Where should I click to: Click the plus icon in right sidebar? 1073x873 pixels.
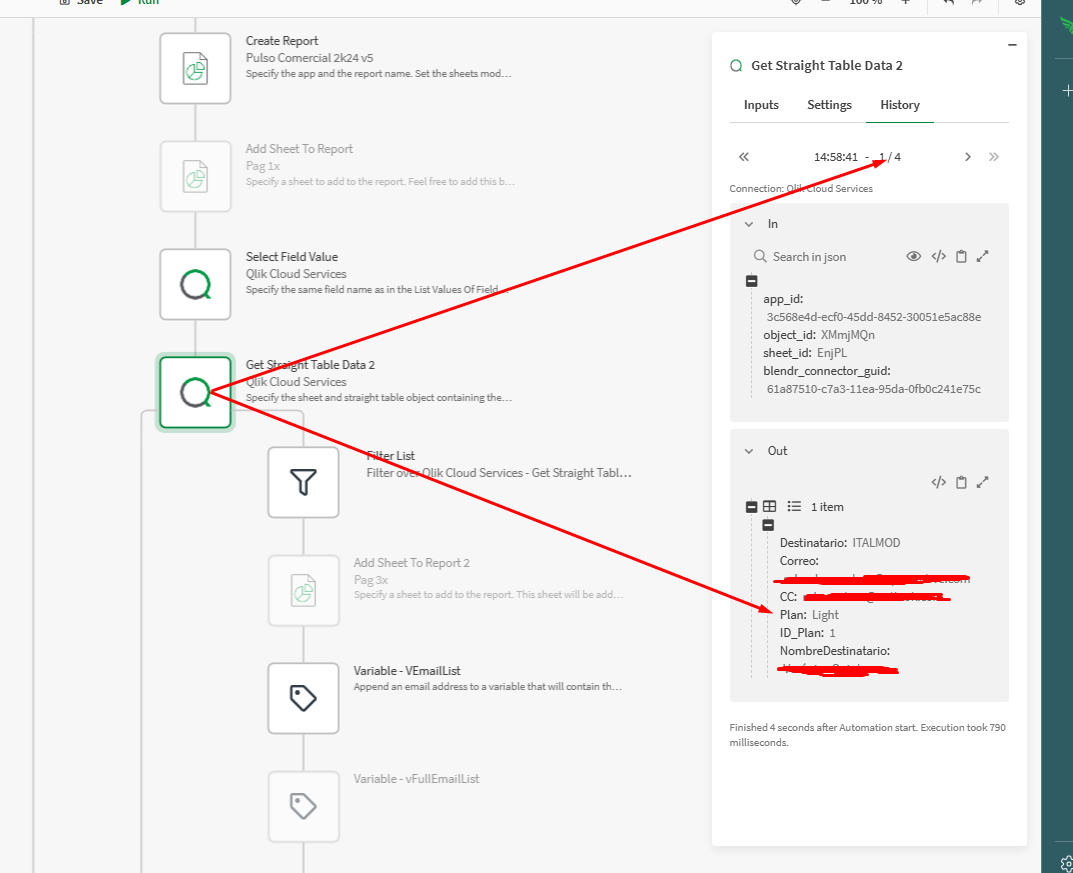1067,90
